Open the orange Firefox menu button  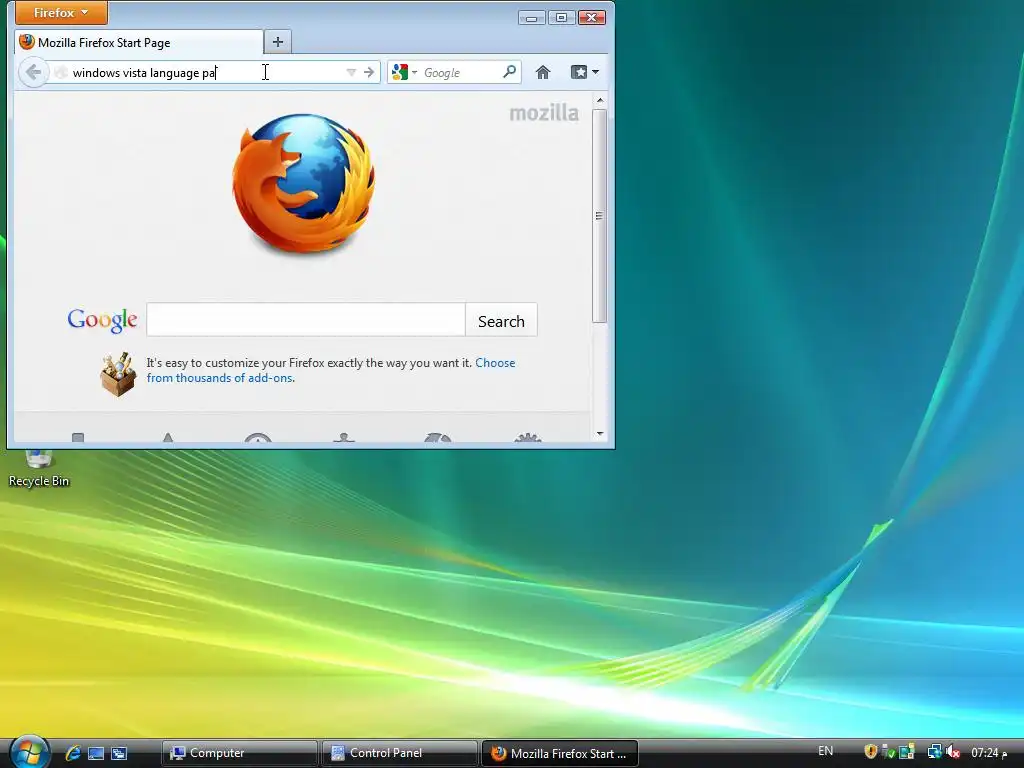click(61, 12)
